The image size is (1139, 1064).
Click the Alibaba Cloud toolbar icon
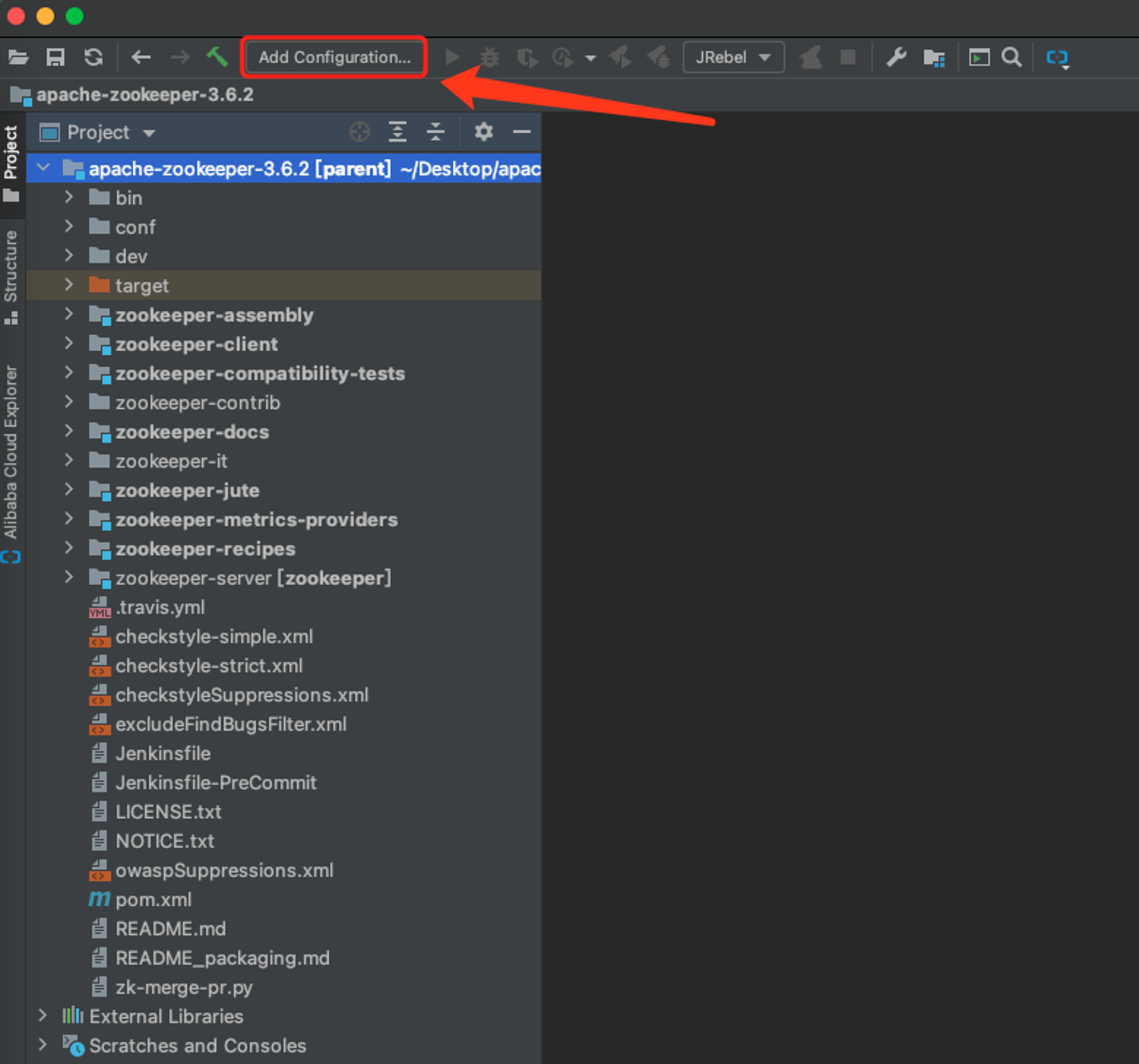(1057, 59)
